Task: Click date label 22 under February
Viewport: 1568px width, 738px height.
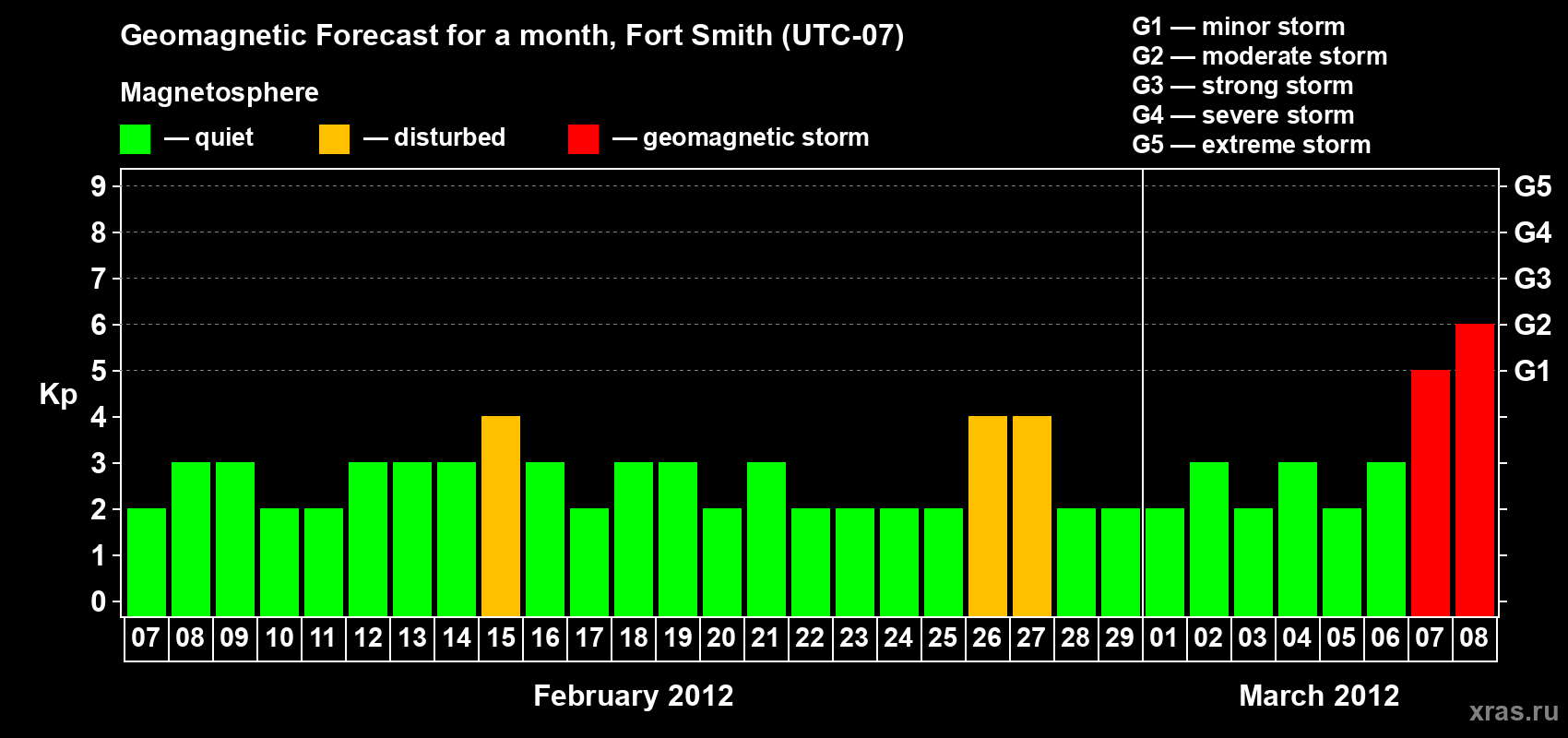Action: 810,637
